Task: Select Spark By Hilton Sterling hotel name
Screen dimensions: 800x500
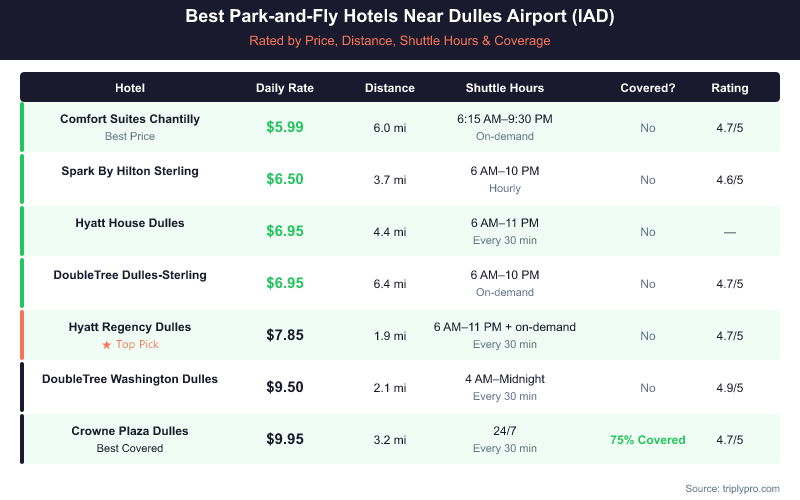Action: (x=130, y=171)
